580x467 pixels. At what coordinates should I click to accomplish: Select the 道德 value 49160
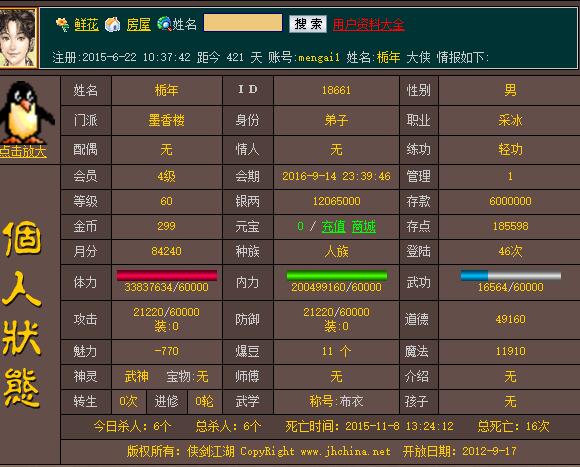510,319
